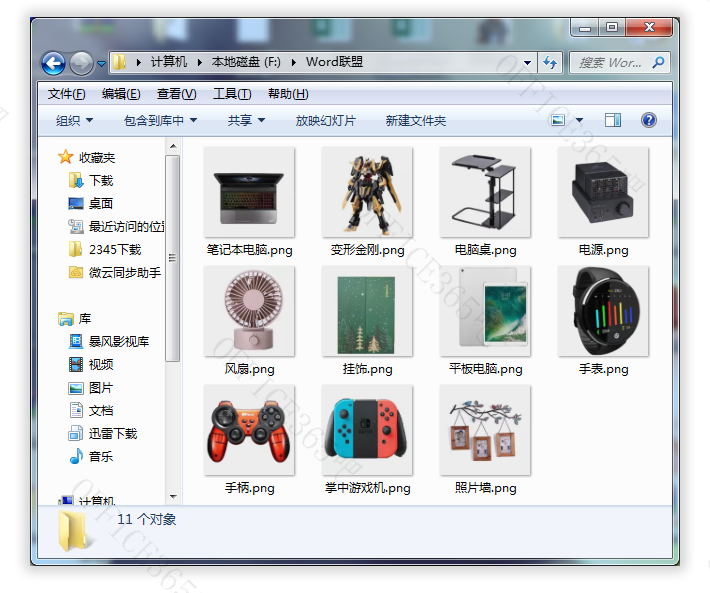Refresh the folder with the refresh icon
The width and height of the screenshot is (710, 593).
[x=550, y=62]
